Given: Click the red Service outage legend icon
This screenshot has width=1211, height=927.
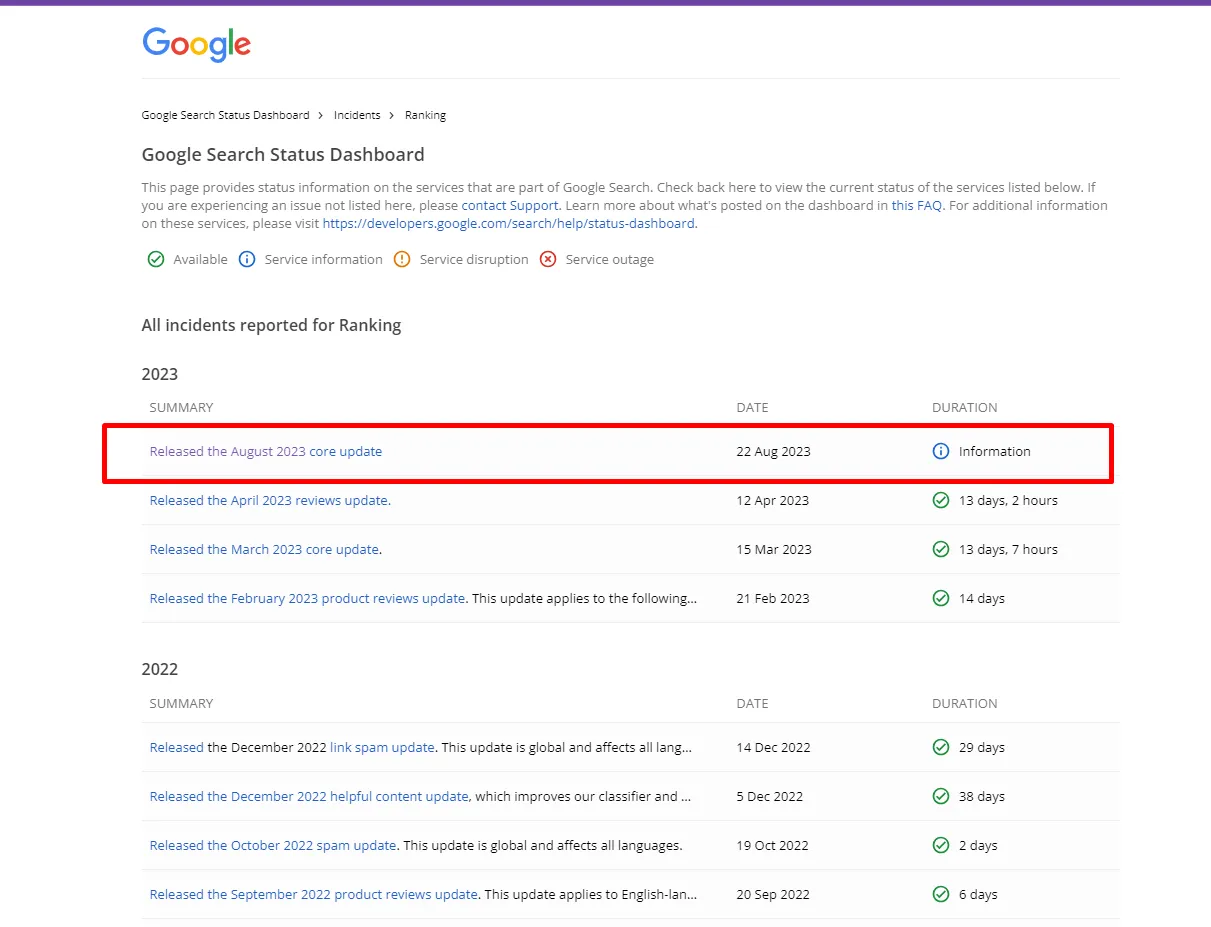Looking at the screenshot, I should pos(548,259).
